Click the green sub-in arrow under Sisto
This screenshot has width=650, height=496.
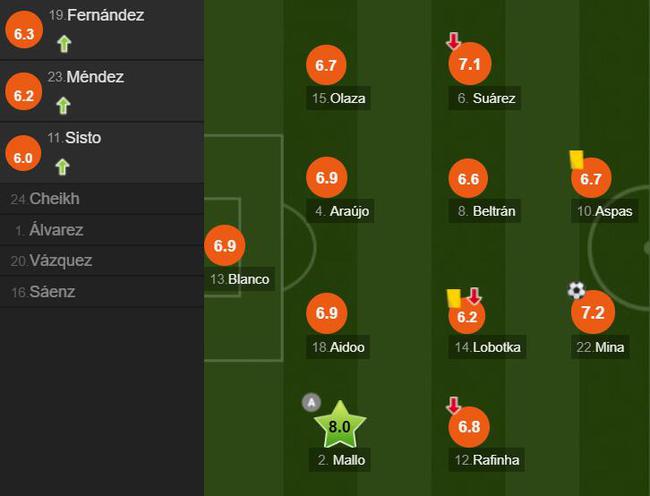pyautogui.click(x=62, y=167)
